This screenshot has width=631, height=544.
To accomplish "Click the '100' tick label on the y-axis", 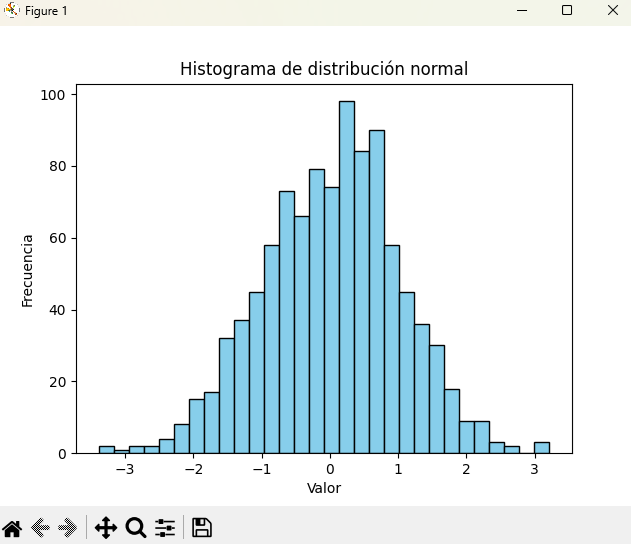I will [x=53, y=95].
